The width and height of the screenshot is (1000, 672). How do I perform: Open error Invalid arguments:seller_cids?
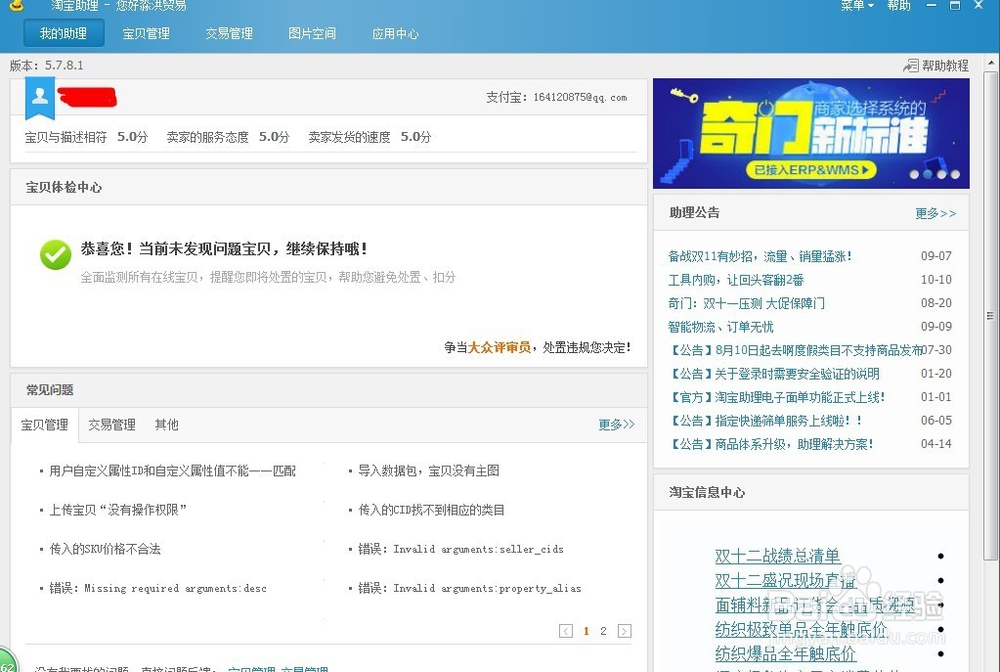point(460,549)
